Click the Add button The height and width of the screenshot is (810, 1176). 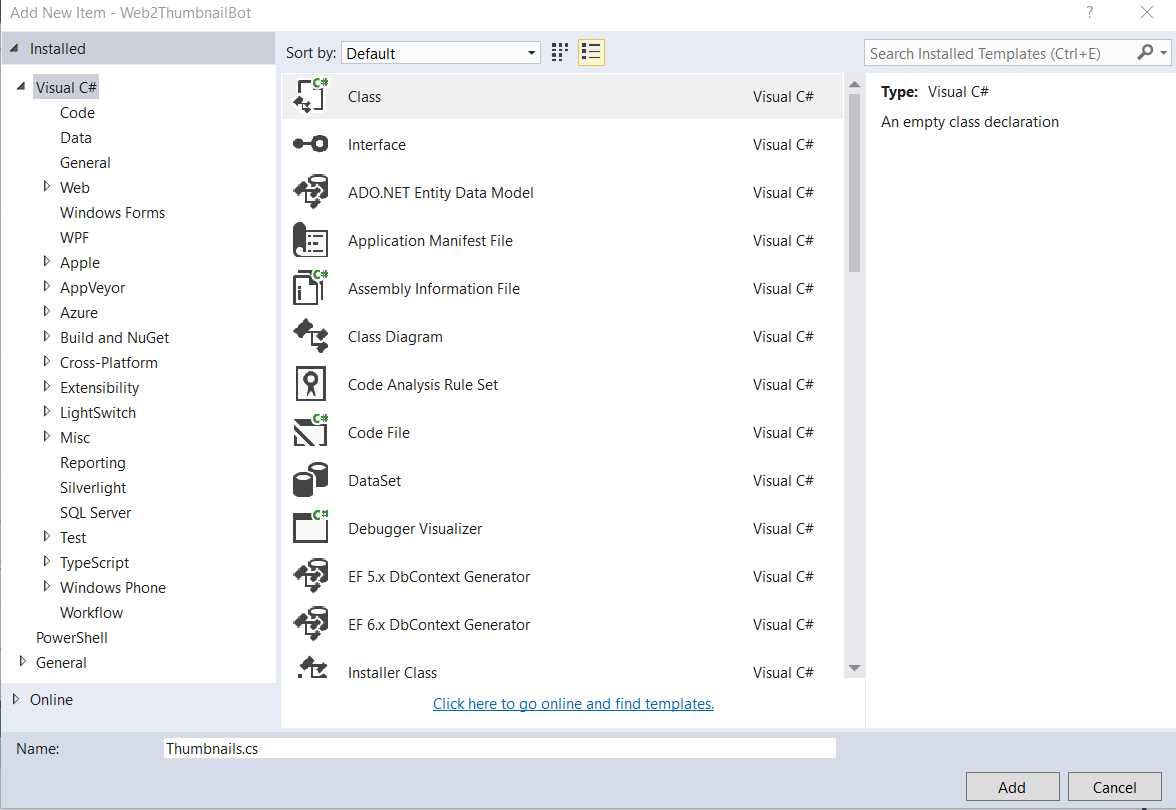click(x=1012, y=786)
